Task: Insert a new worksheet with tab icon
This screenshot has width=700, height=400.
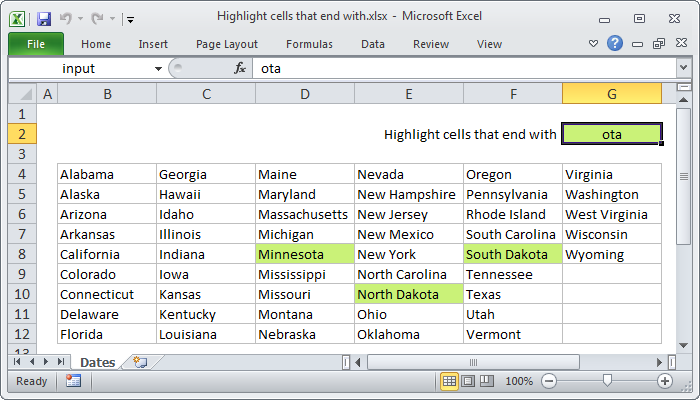Action: tap(140, 362)
